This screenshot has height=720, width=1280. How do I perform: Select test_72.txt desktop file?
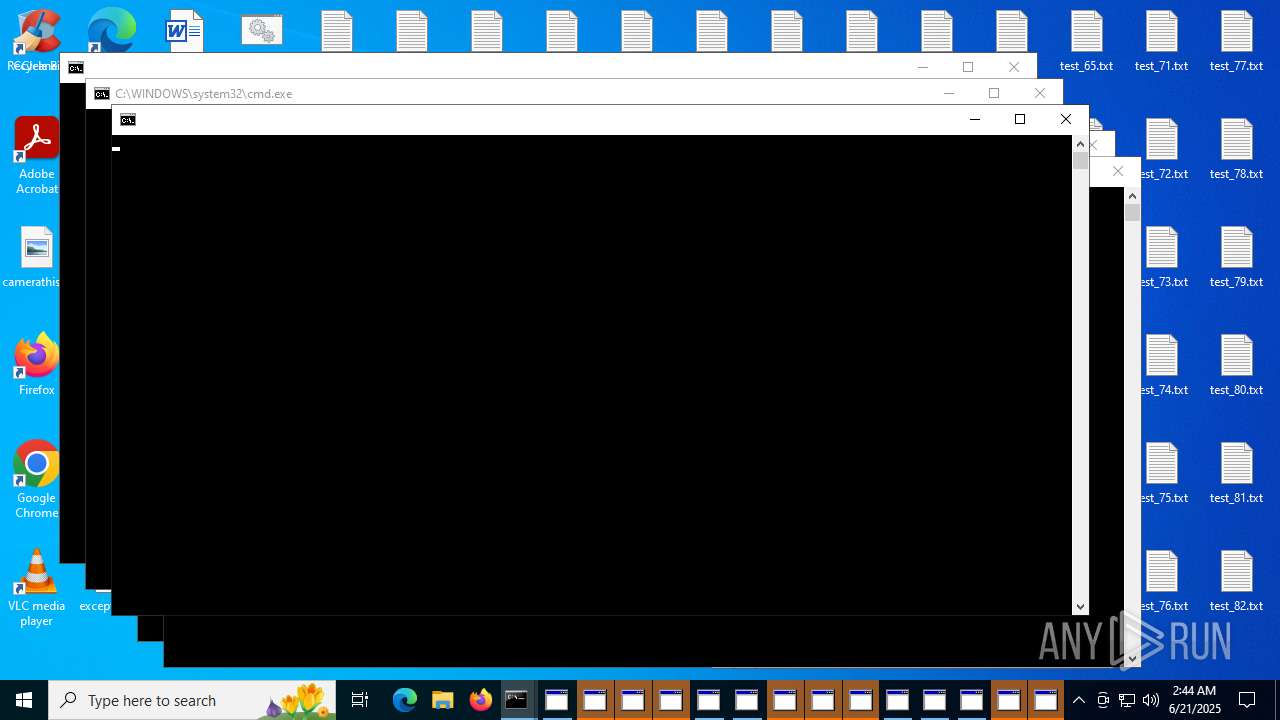(x=1164, y=150)
